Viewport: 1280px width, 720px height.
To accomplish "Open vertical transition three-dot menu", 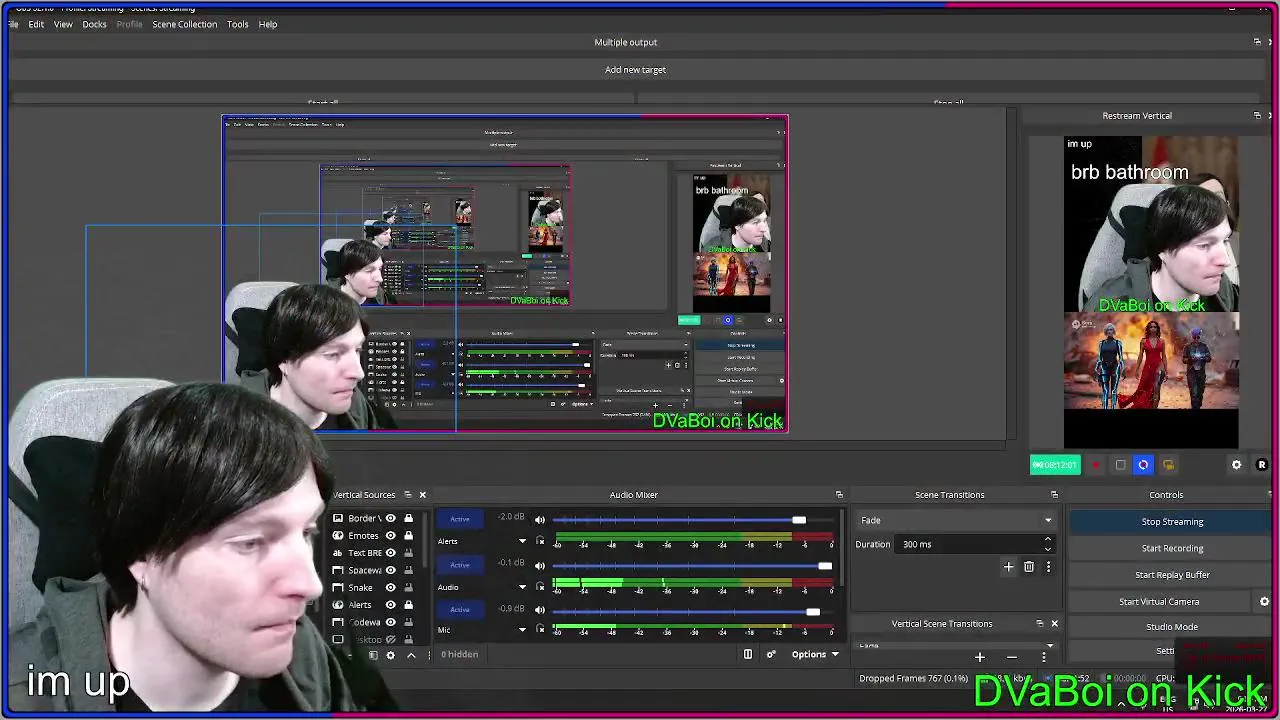I will [1044, 657].
